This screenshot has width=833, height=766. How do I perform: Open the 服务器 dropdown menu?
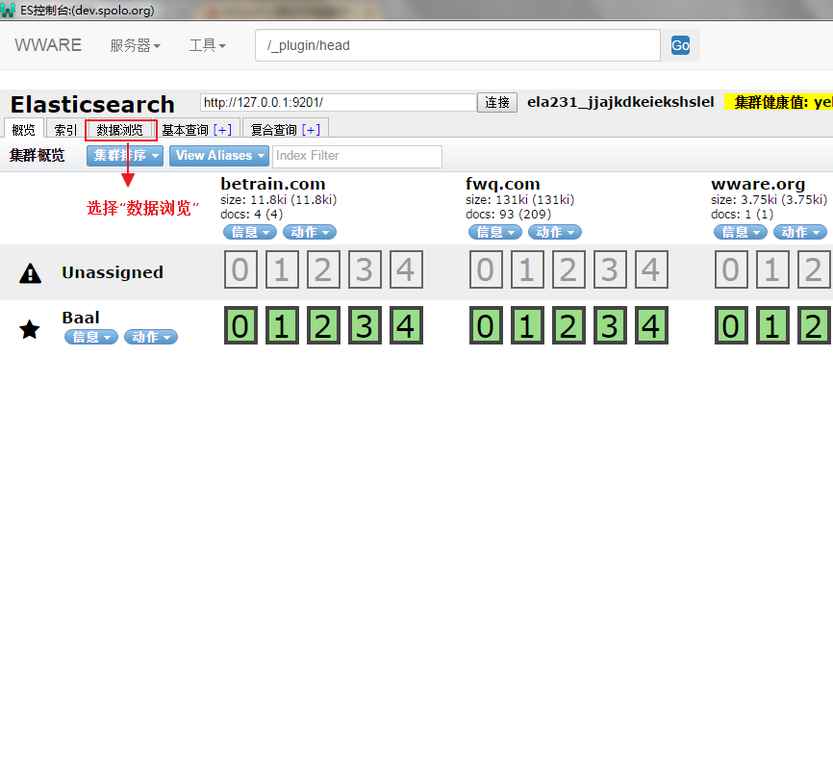pos(135,46)
